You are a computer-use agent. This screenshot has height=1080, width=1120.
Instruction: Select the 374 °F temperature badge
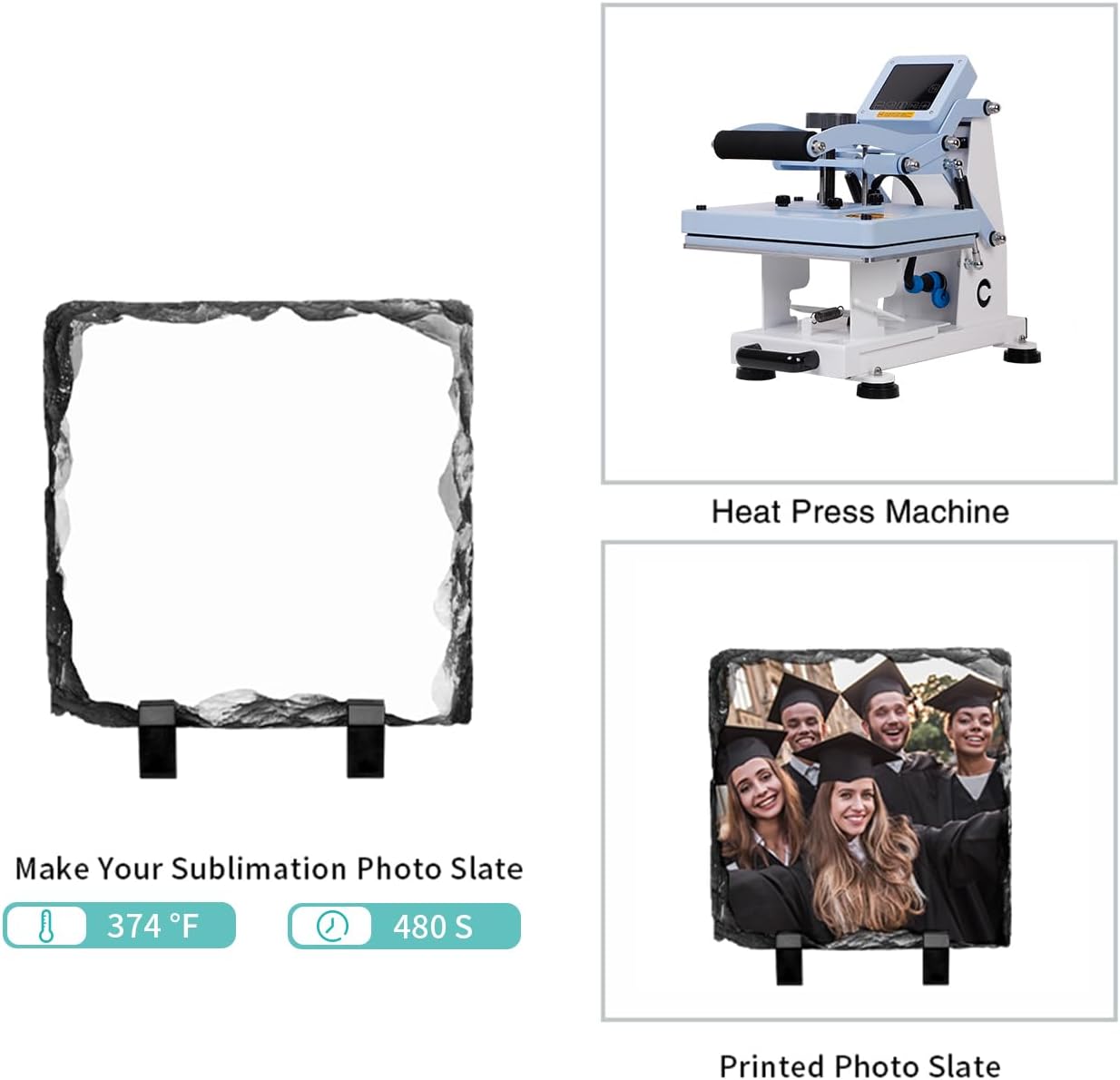(119, 926)
